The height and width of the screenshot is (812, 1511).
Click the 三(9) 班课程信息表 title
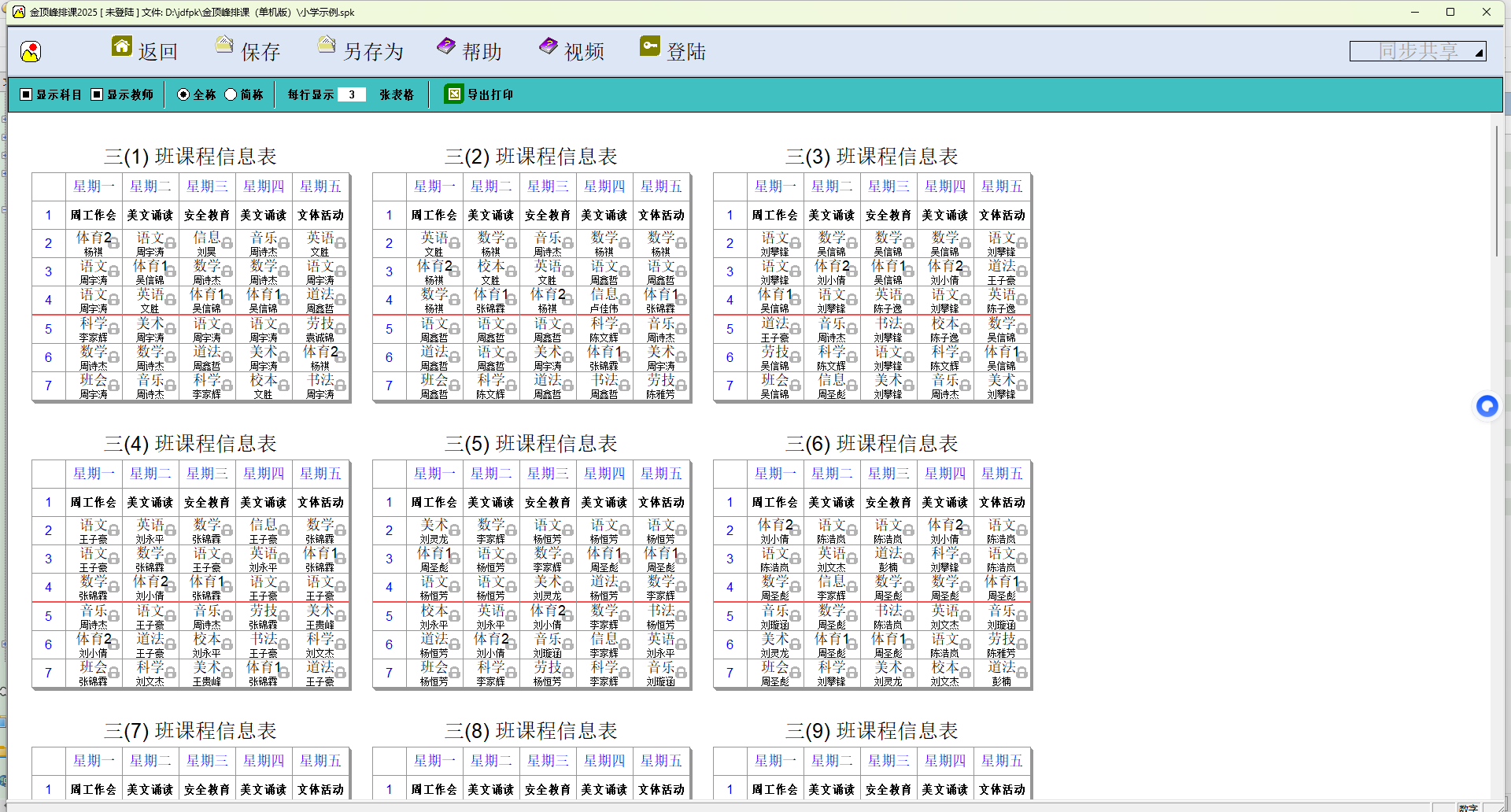(872, 731)
